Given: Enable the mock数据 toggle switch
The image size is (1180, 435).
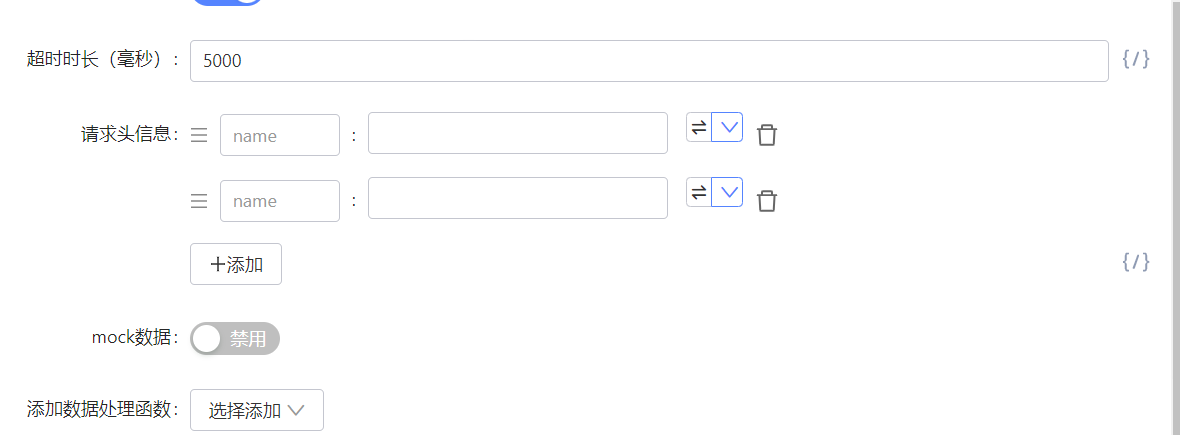Looking at the screenshot, I should 235,339.
